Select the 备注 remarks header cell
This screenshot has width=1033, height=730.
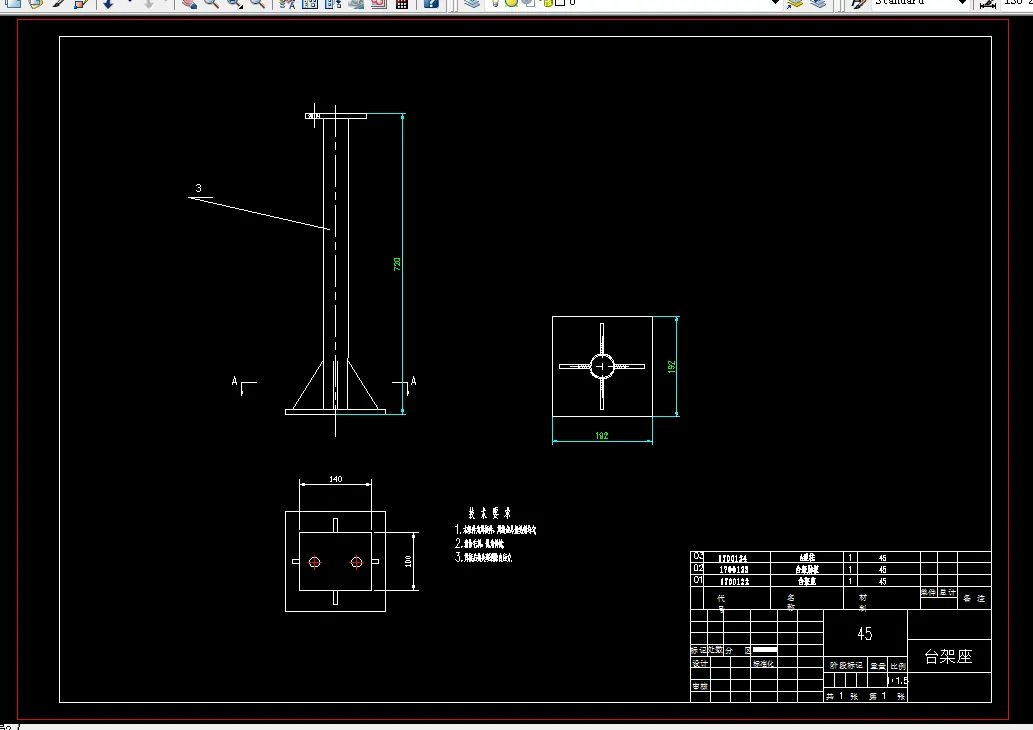(974, 599)
